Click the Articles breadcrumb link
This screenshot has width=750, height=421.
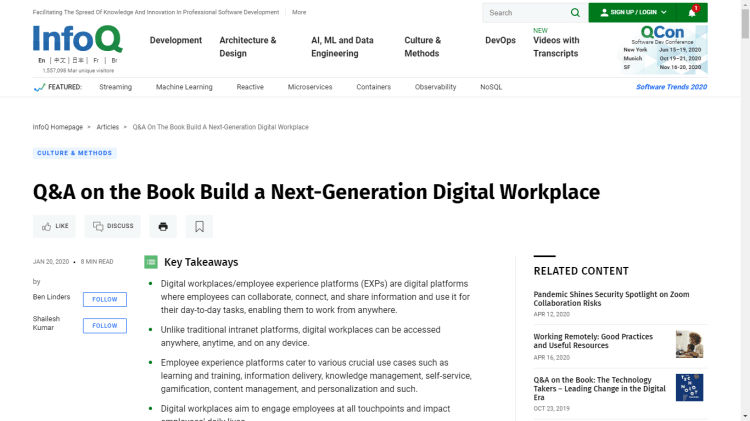click(108, 127)
